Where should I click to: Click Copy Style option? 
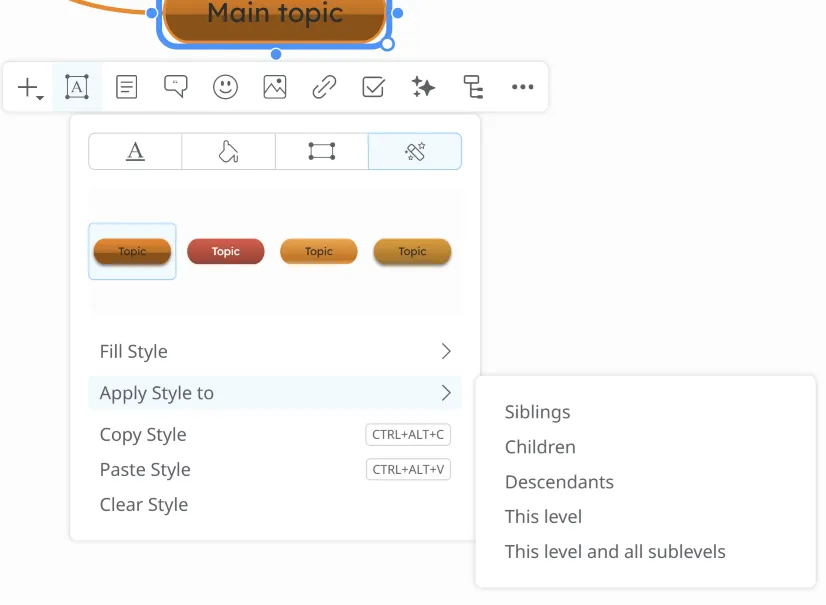click(x=143, y=435)
